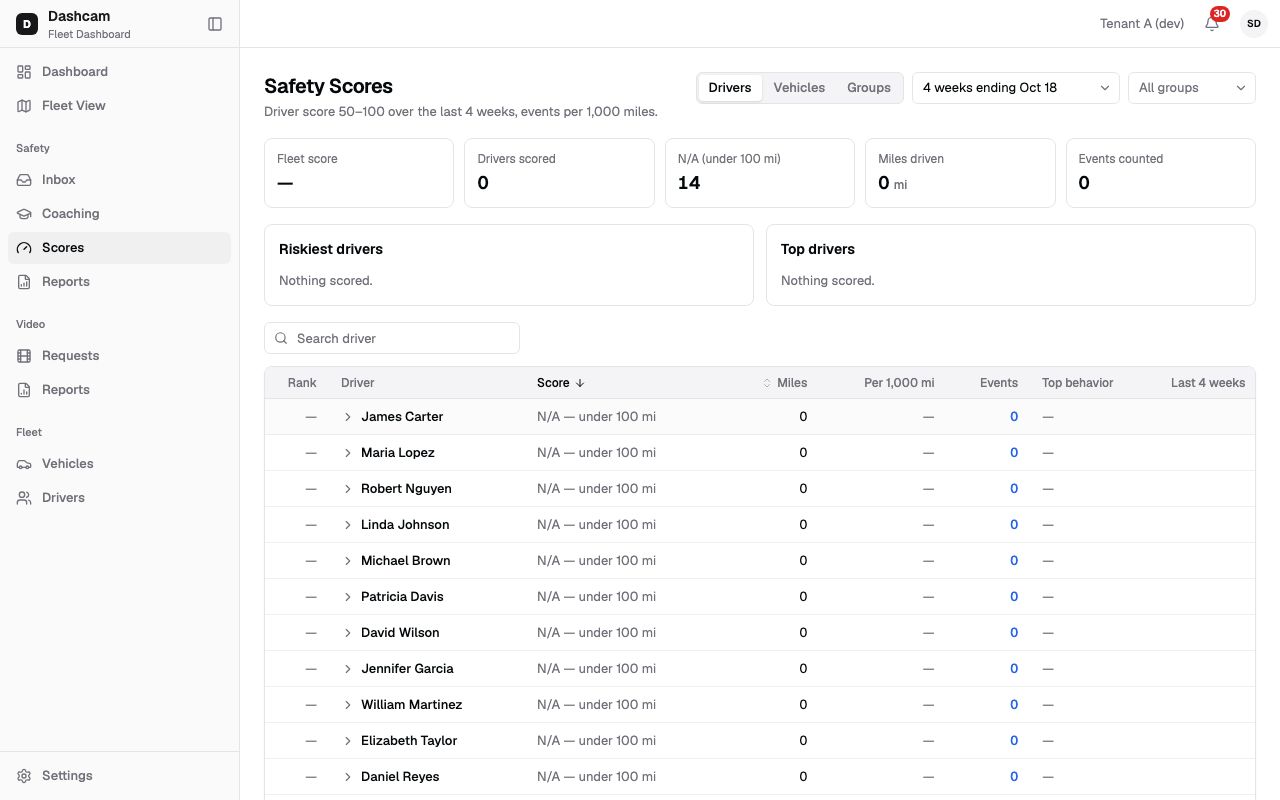The image size is (1280, 800).
Task: Open the All groups dropdown
Action: pos(1192,88)
